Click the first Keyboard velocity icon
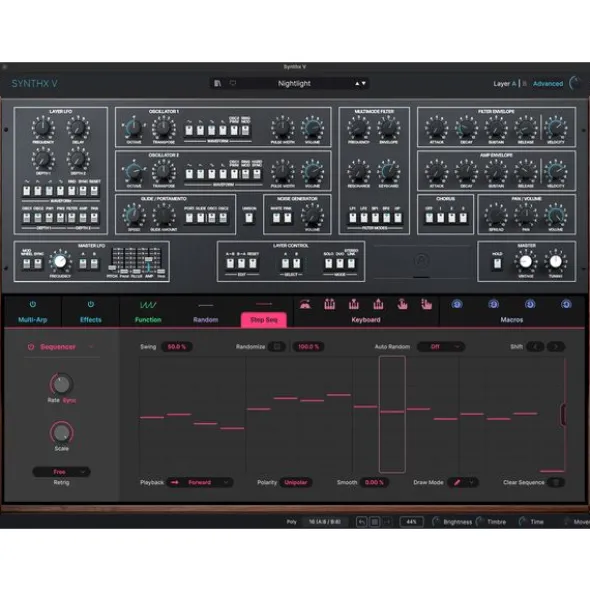This screenshot has width=590, height=591. click(x=305, y=305)
